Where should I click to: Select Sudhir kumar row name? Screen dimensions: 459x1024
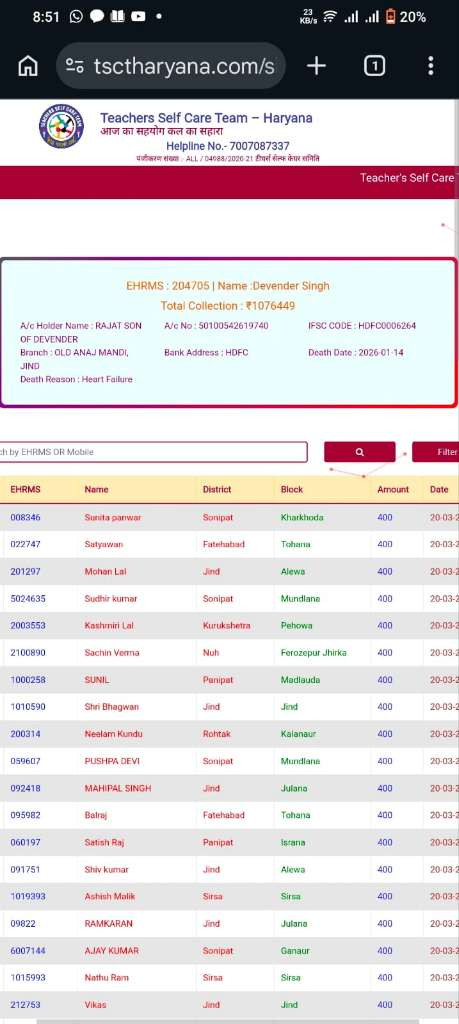[x=111, y=598]
